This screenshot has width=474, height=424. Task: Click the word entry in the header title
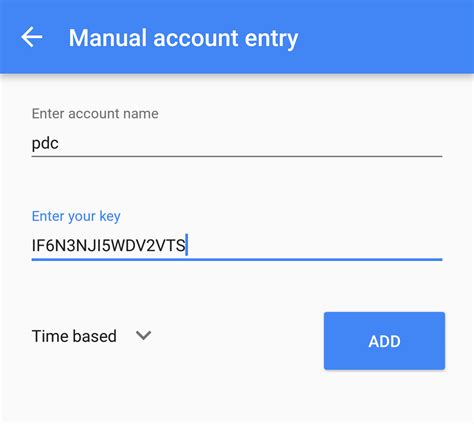tap(271, 39)
